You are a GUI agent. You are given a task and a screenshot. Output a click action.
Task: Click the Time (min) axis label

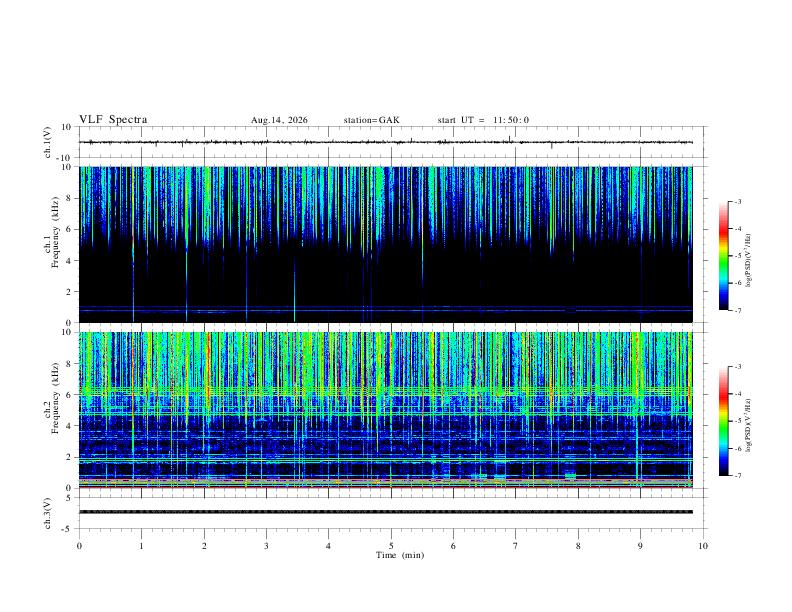(x=400, y=555)
